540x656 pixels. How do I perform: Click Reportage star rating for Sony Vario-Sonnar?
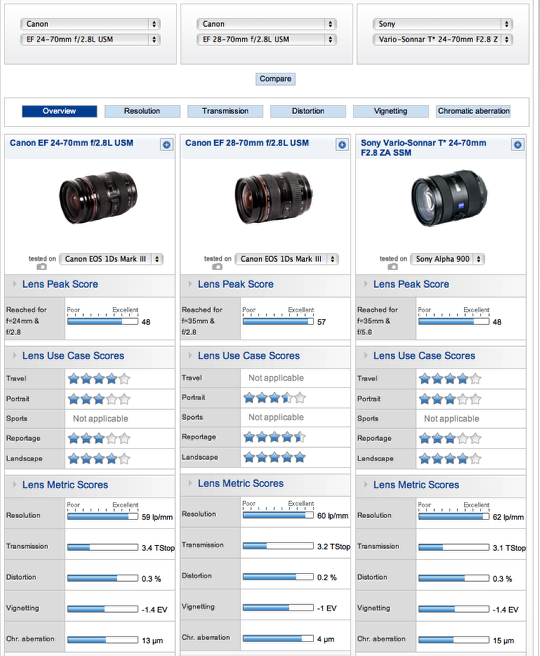(x=450, y=438)
